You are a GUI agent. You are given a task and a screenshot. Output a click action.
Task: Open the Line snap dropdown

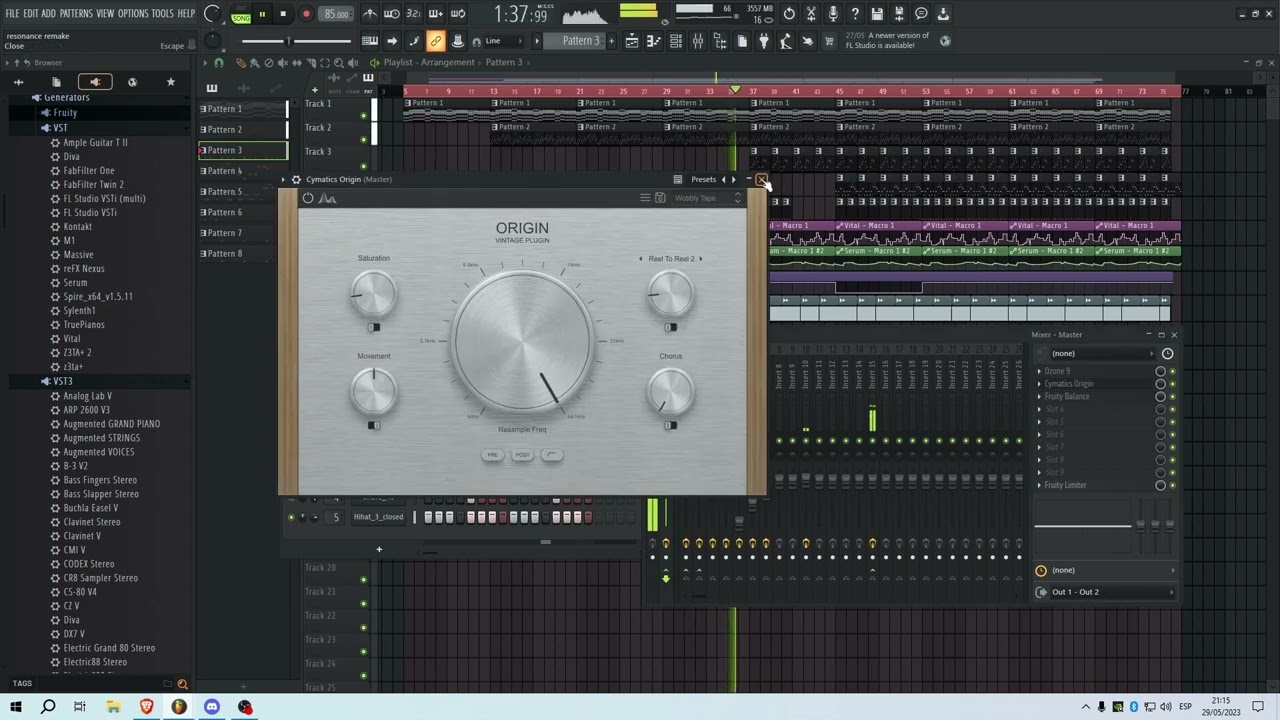[506, 41]
